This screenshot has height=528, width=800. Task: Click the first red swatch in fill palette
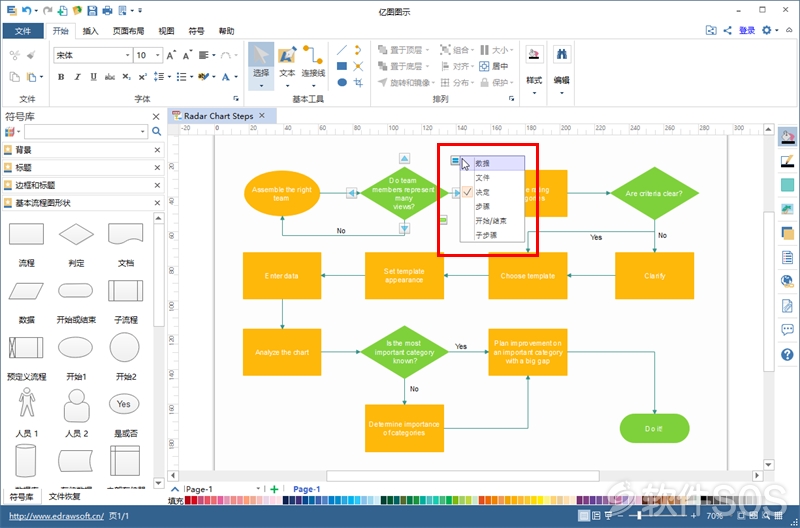187,500
